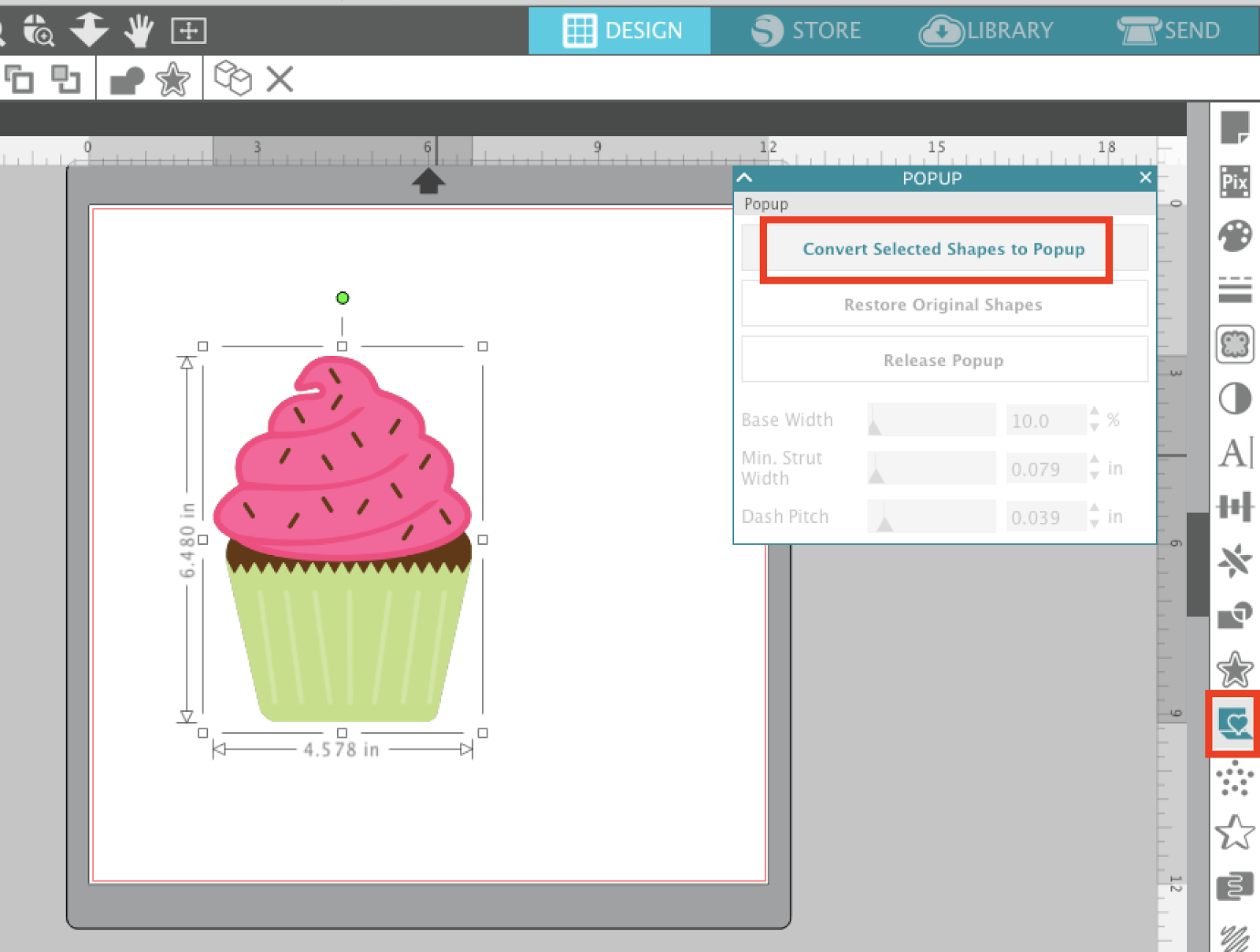Screen dimensions: 1260x952
Task: Click the Weld shapes toolbar icon
Action: tap(128, 79)
